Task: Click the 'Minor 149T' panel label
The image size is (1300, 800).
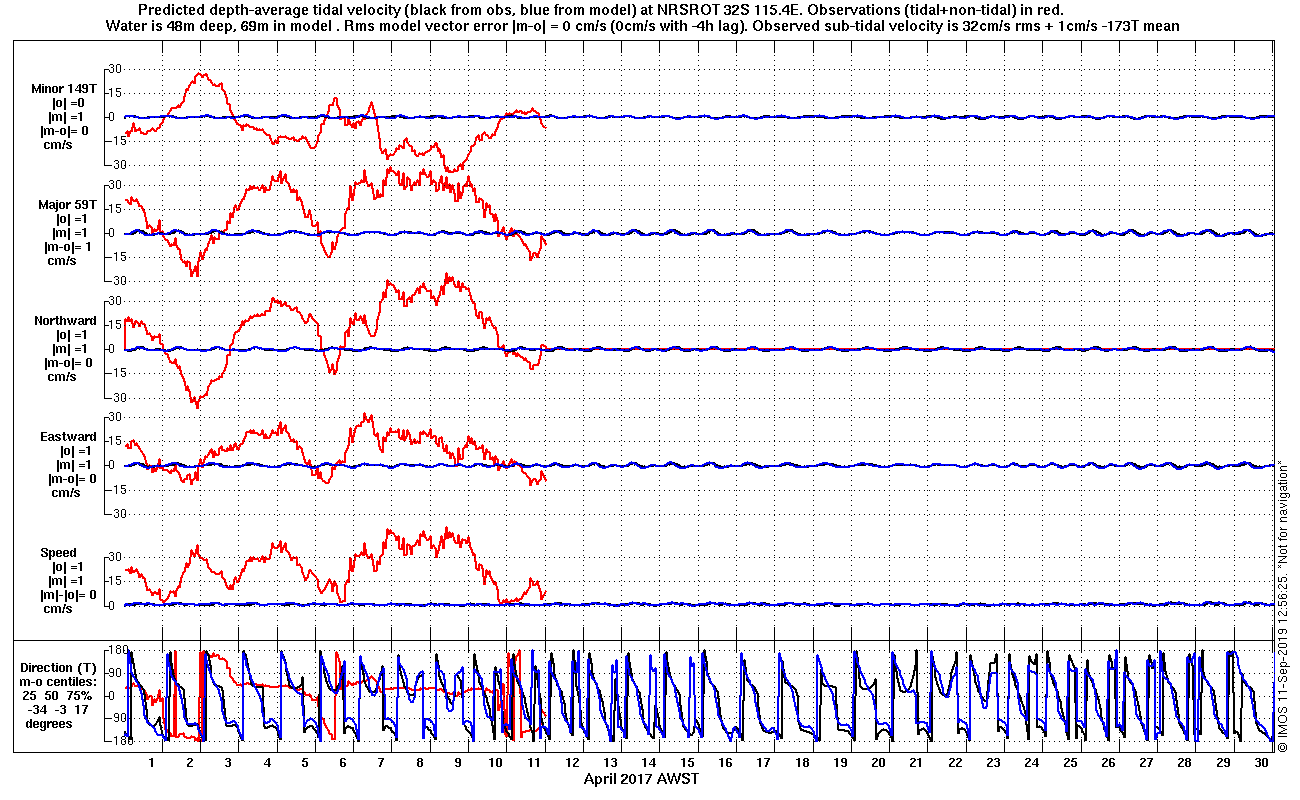Action: tap(64, 88)
